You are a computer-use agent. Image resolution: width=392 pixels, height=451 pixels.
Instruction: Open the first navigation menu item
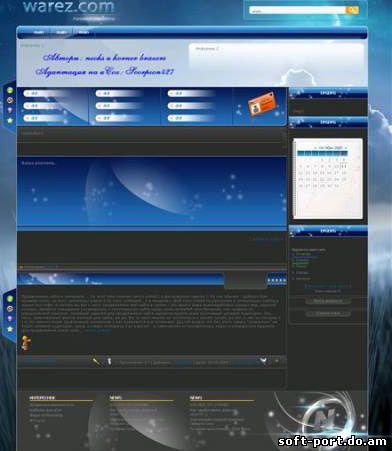pos(39,32)
